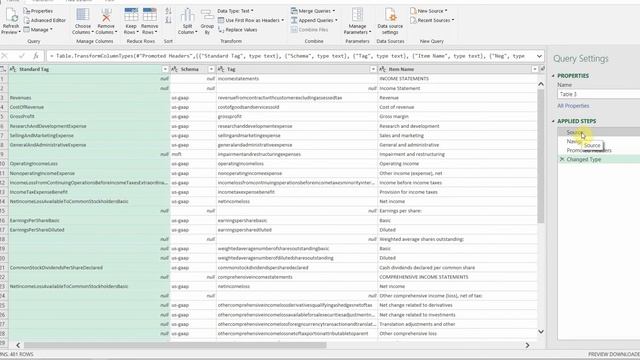
Task: Select the 'Provision for income taxes' cell
Action: coord(458,192)
